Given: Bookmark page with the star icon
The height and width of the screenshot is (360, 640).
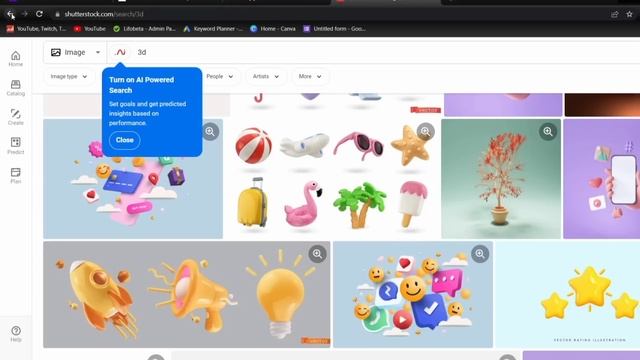Looking at the screenshot, I should [629, 14].
